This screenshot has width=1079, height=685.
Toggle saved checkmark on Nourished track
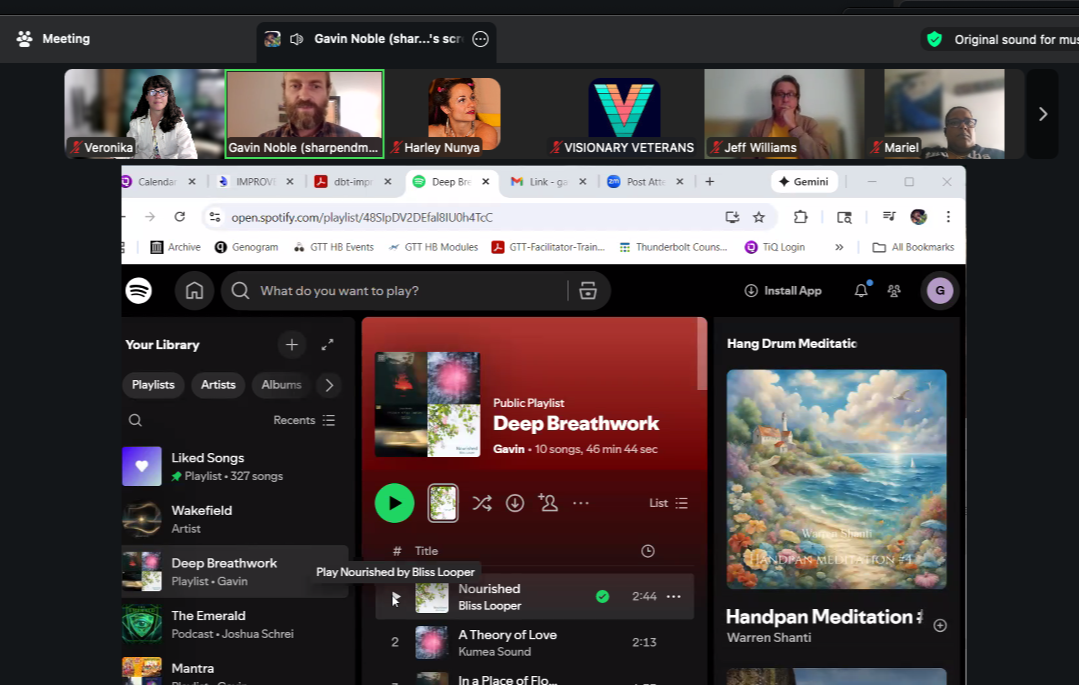(602, 596)
